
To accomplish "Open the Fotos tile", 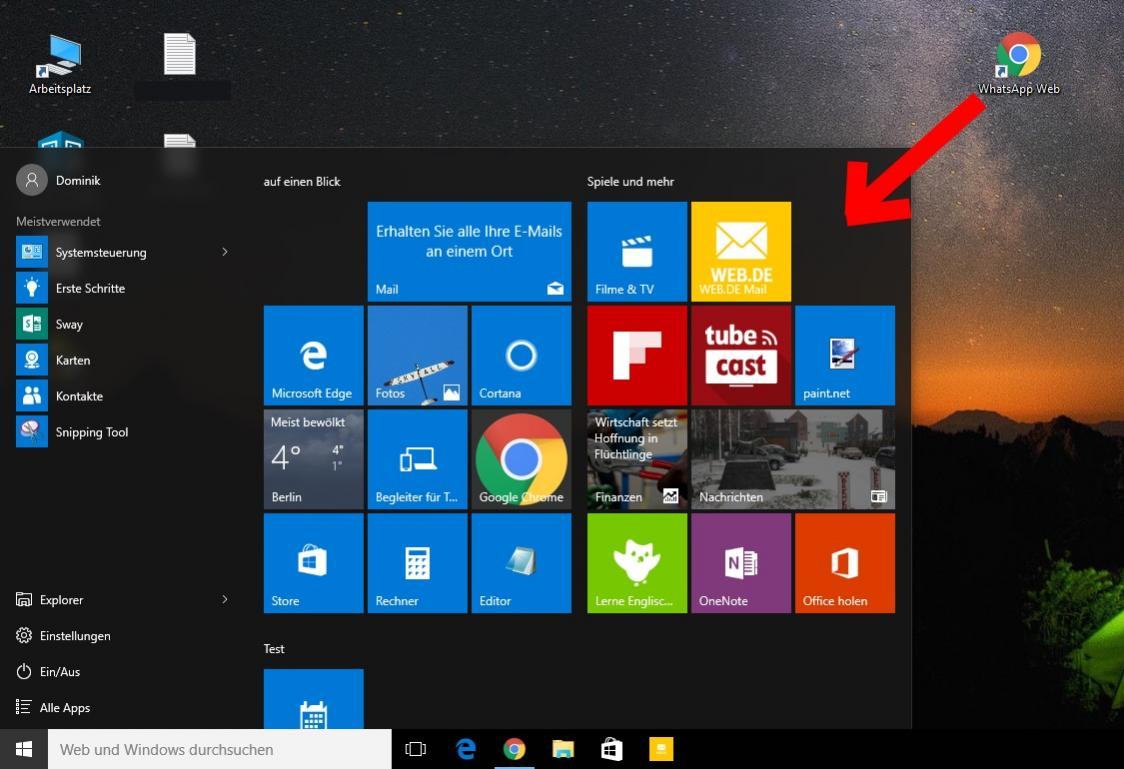I will [x=417, y=355].
